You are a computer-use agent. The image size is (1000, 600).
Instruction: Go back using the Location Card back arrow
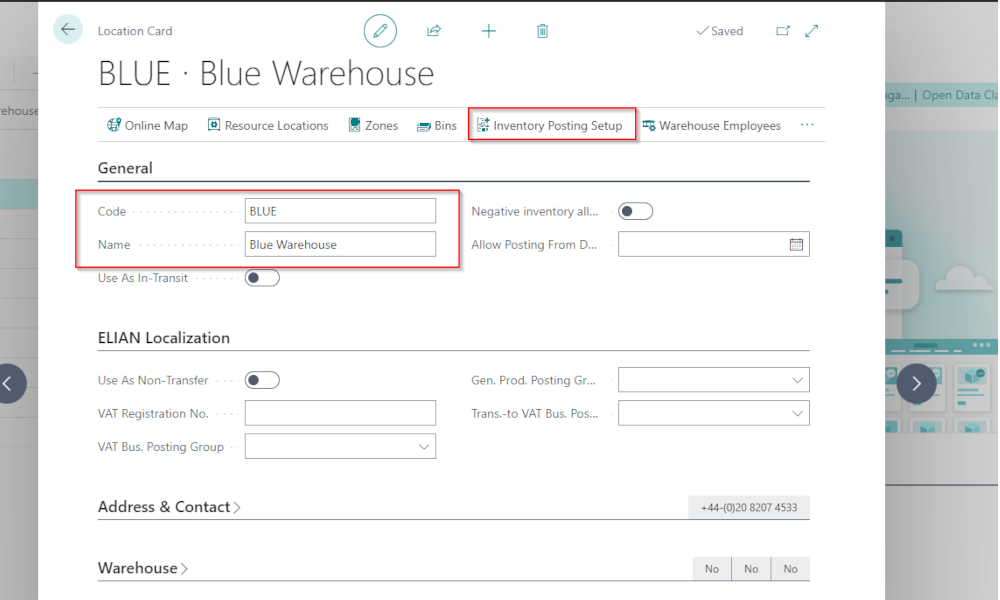(x=68, y=29)
